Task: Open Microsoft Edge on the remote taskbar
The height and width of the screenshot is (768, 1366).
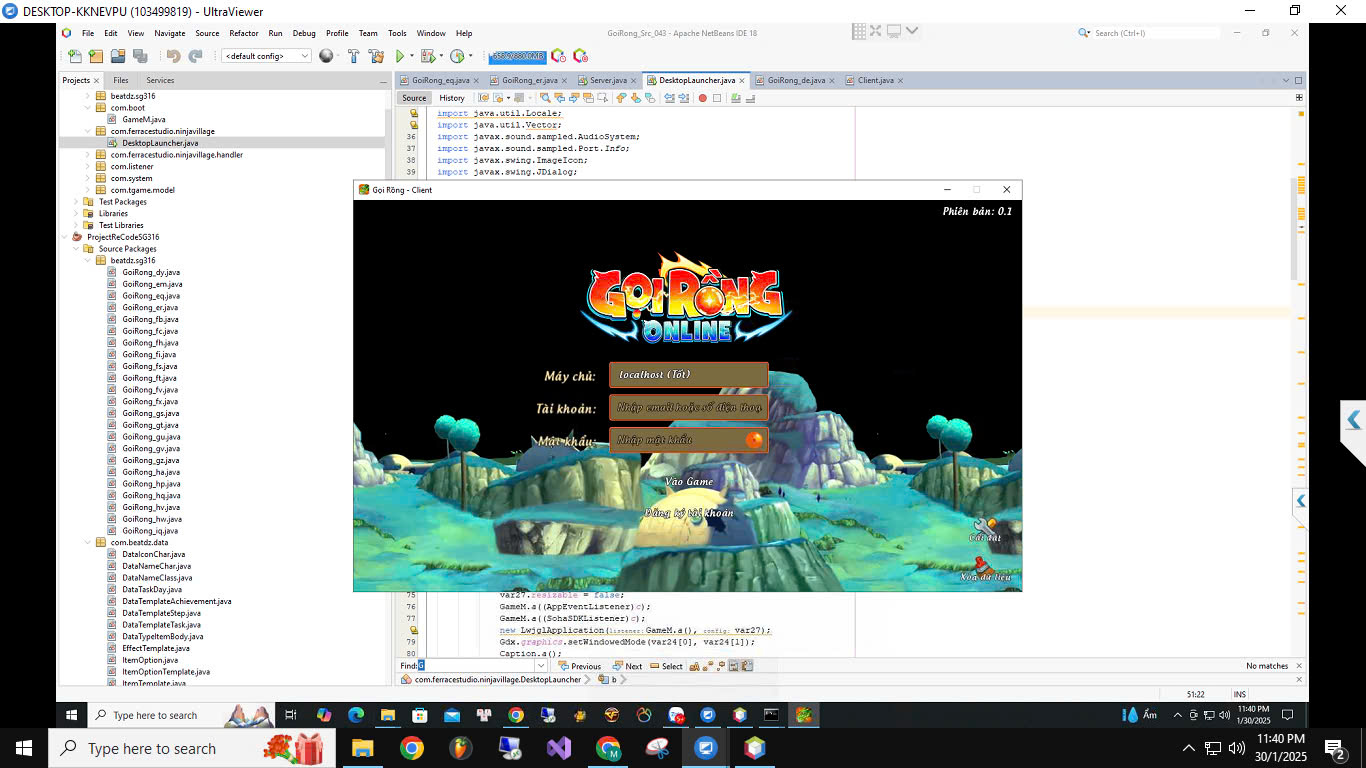Action: click(x=355, y=715)
